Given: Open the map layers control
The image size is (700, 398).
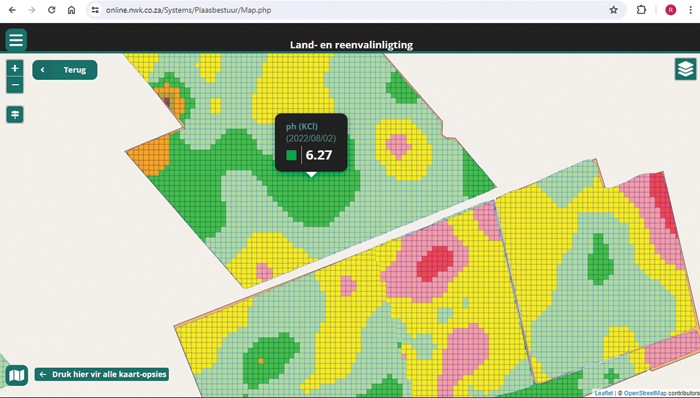Looking at the screenshot, I should click(x=685, y=69).
